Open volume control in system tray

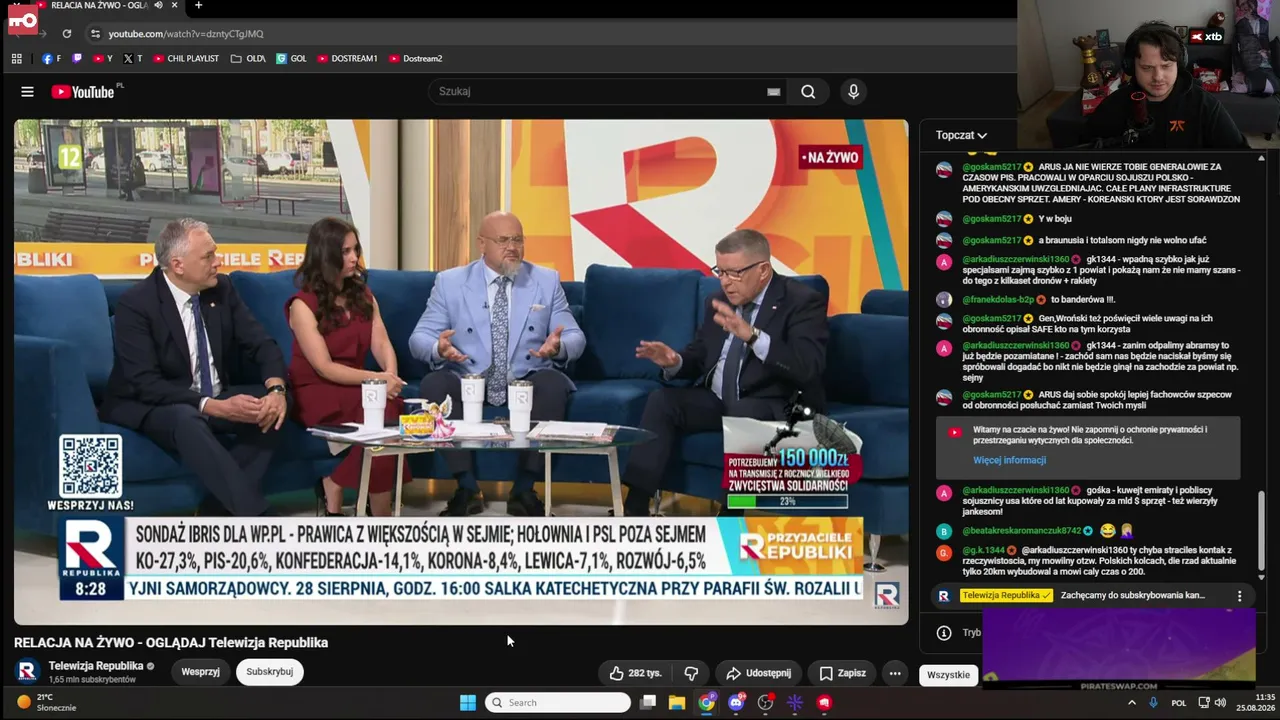[x=1220, y=703]
